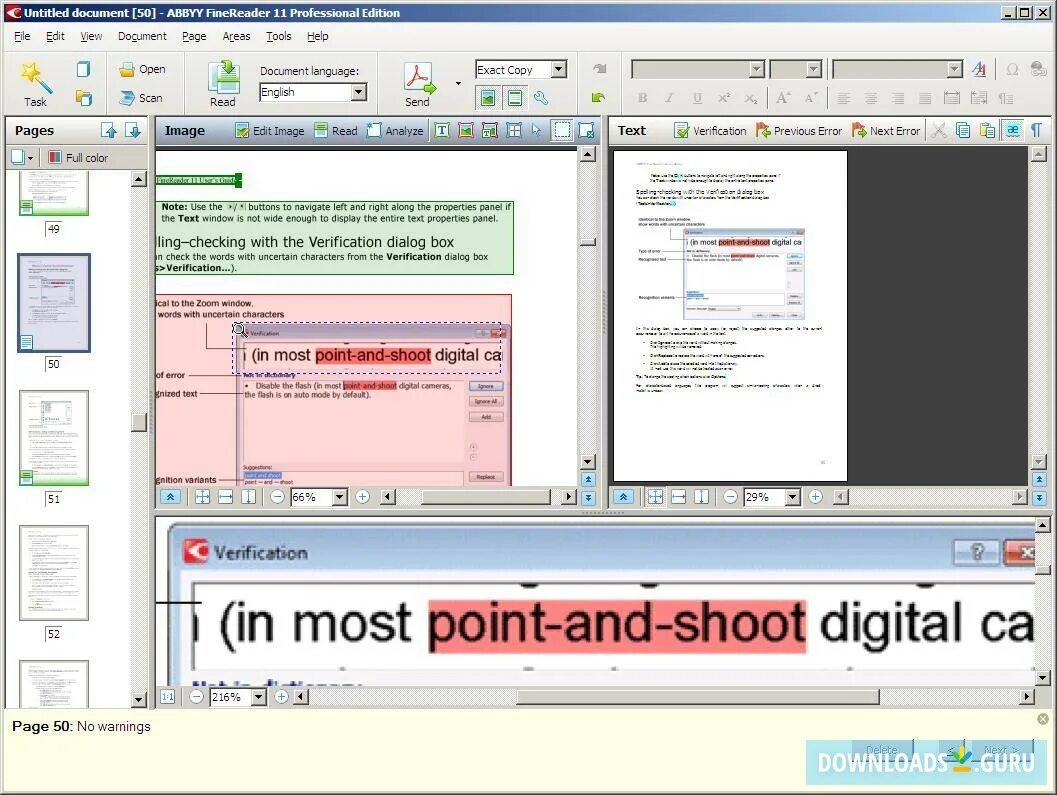Open the Edit menu

[55, 36]
